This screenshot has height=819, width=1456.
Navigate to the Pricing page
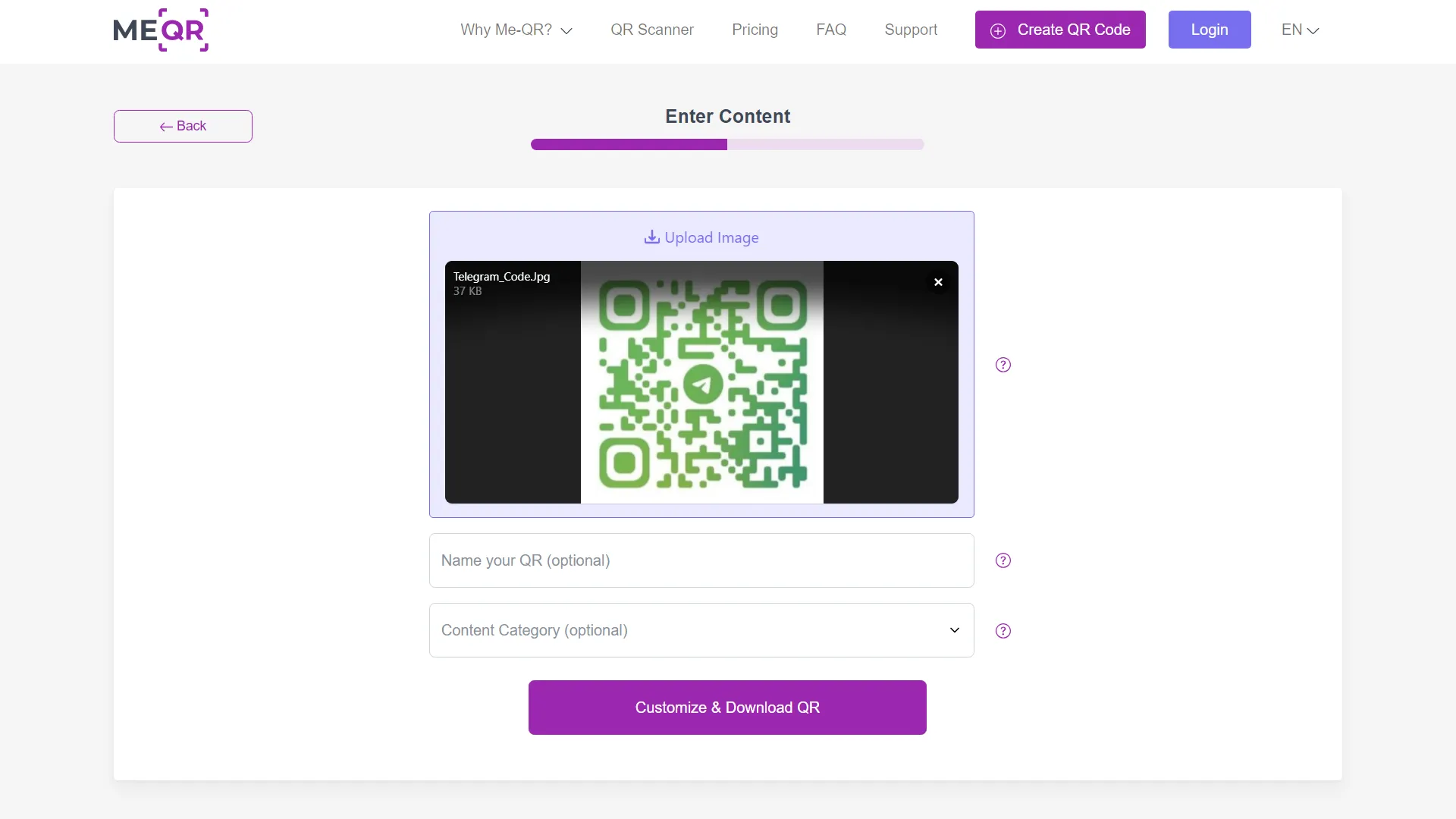click(x=755, y=30)
